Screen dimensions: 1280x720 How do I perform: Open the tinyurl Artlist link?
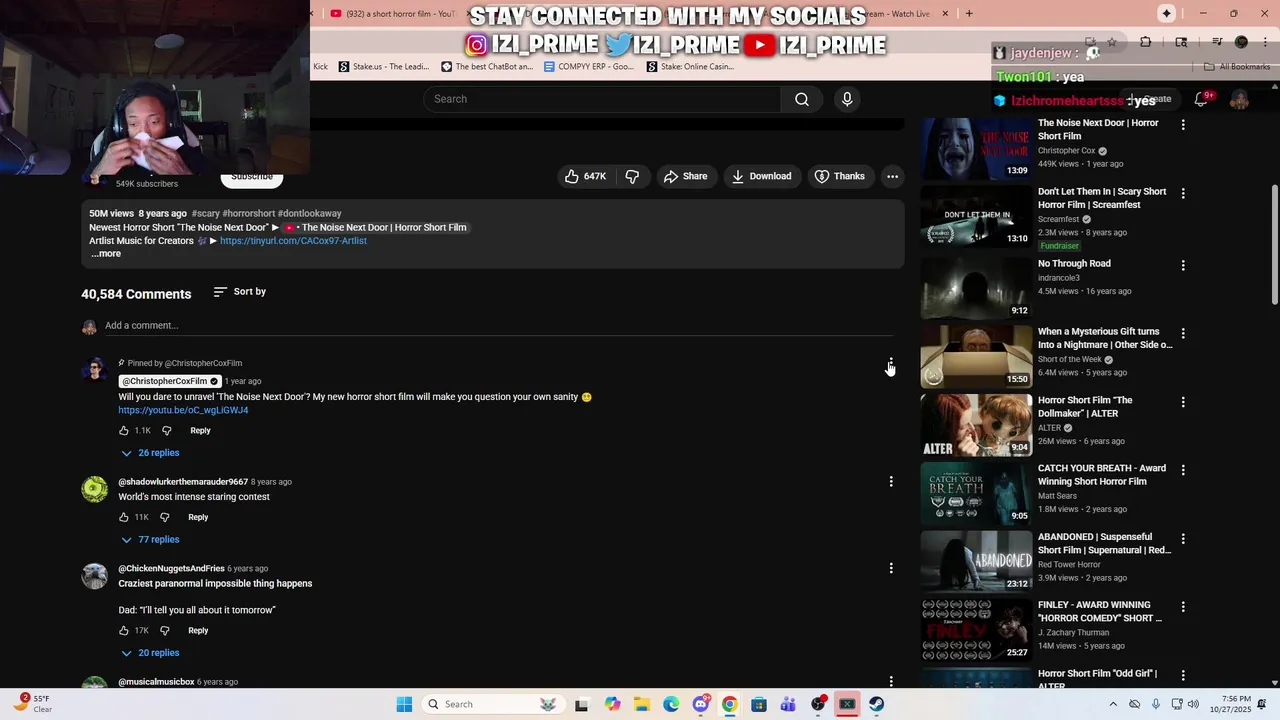coord(293,241)
